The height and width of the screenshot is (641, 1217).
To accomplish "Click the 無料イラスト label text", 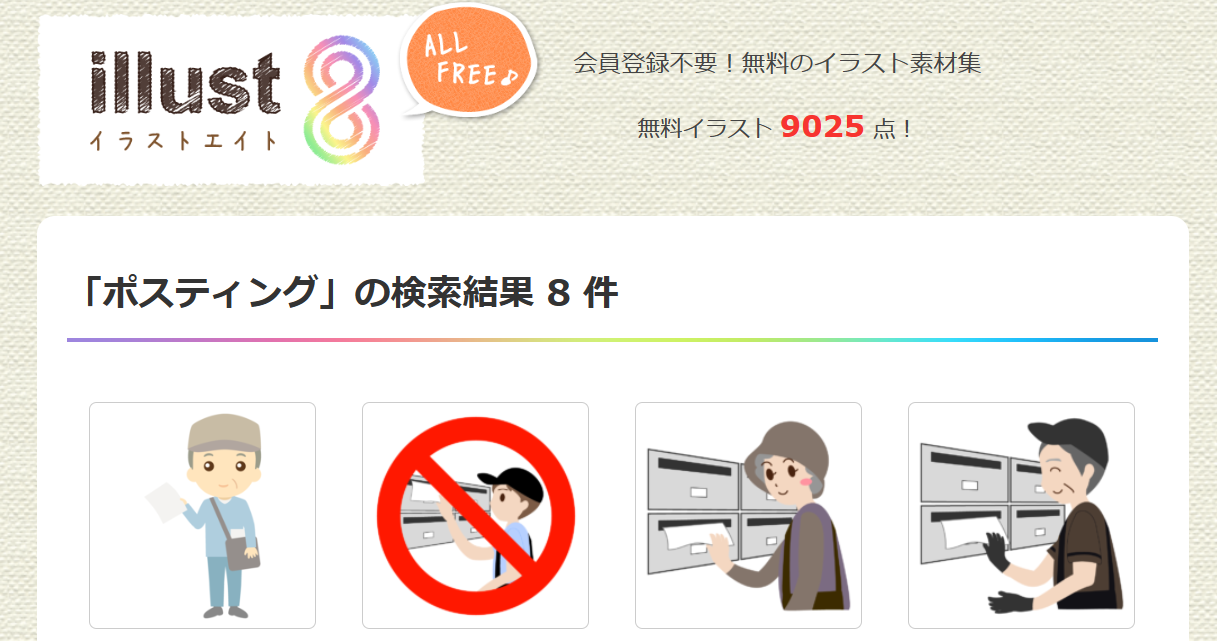I will point(704,128).
